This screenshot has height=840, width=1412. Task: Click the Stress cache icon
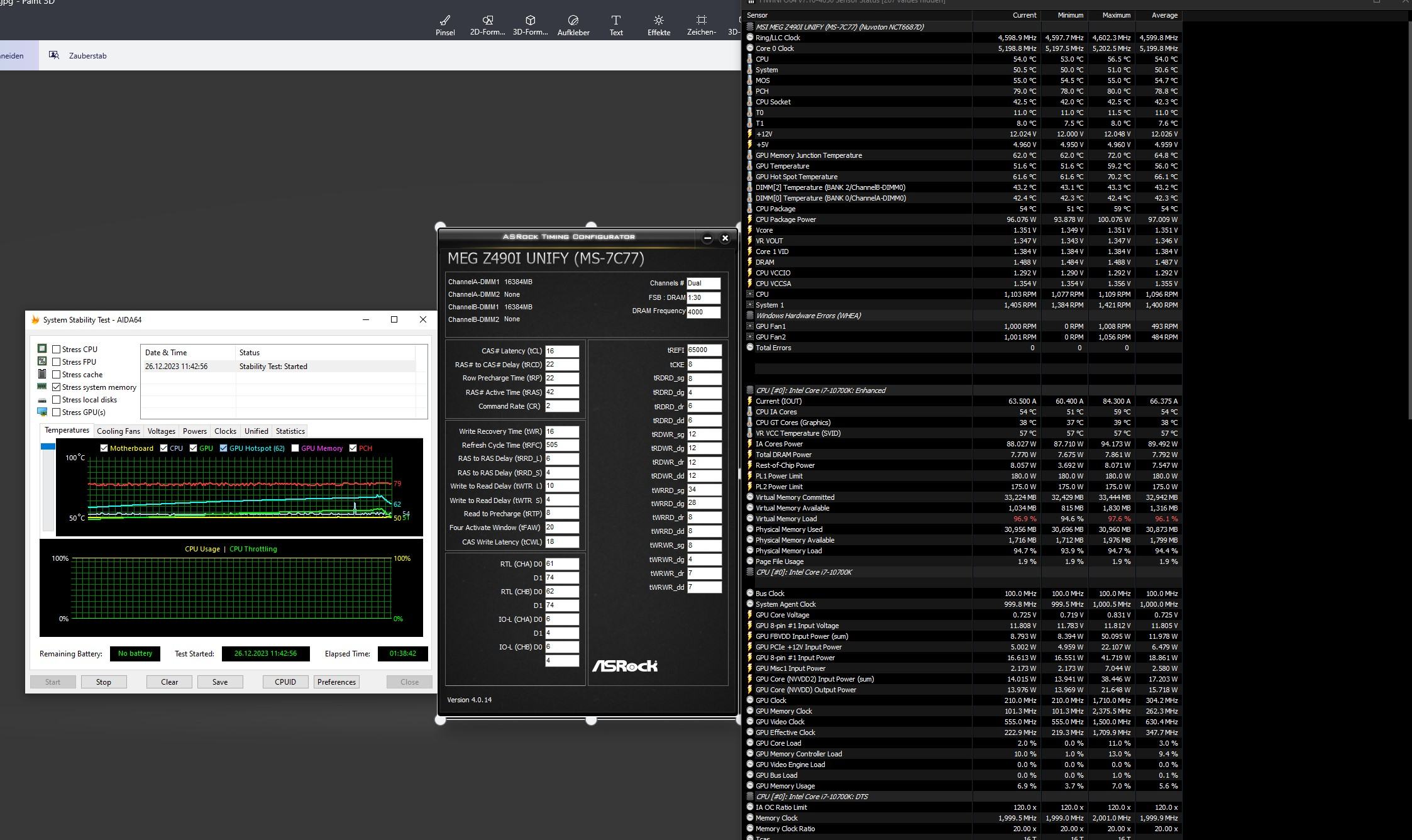click(x=42, y=374)
